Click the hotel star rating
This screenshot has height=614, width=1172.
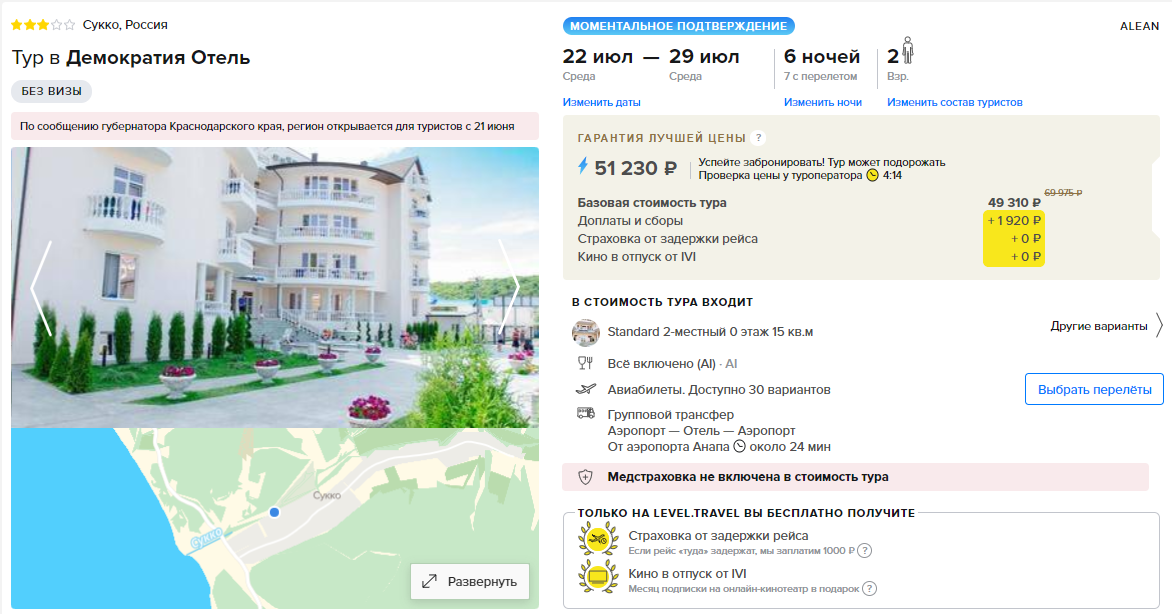point(43,25)
